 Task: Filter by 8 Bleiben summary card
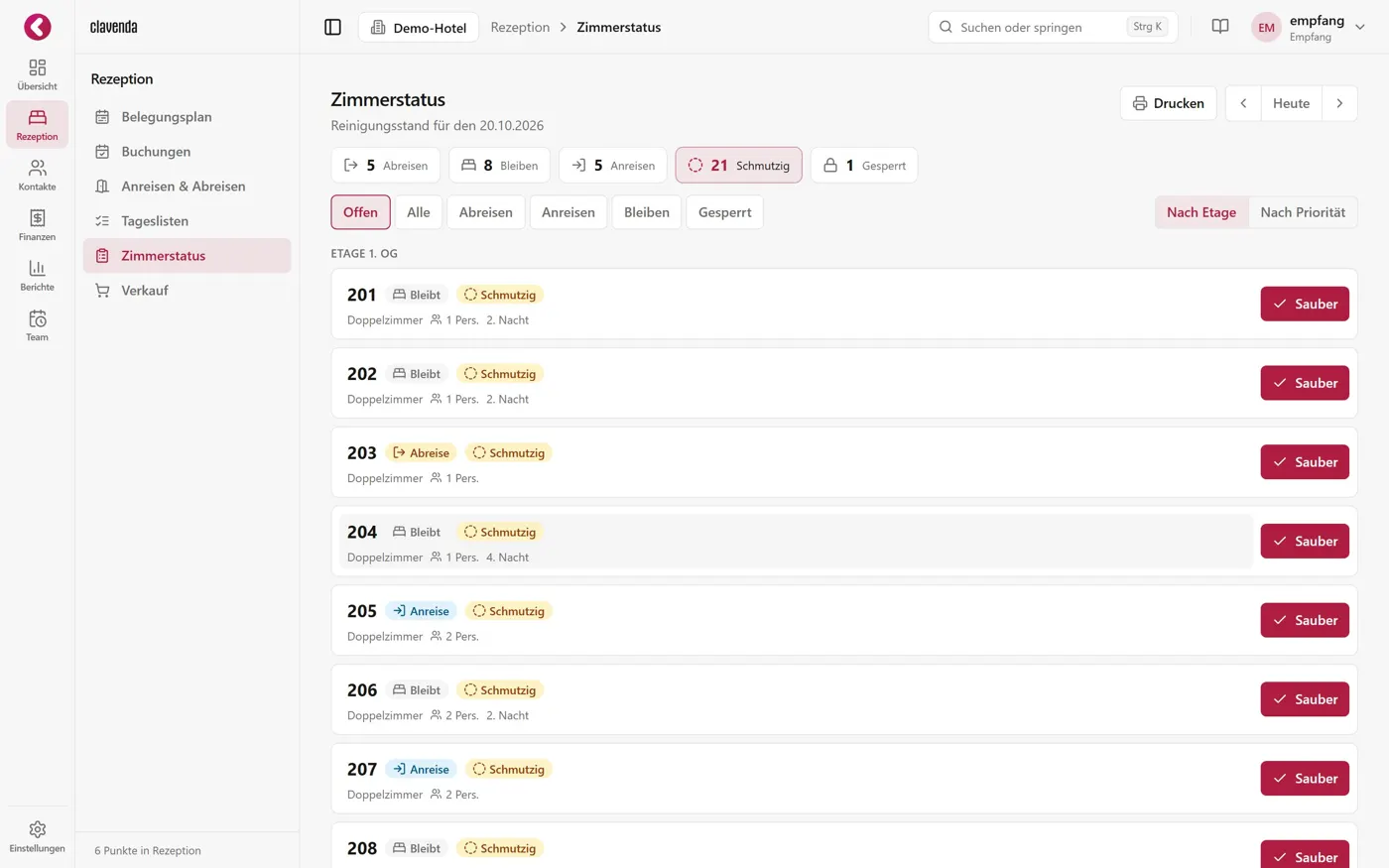coord(500,166)
